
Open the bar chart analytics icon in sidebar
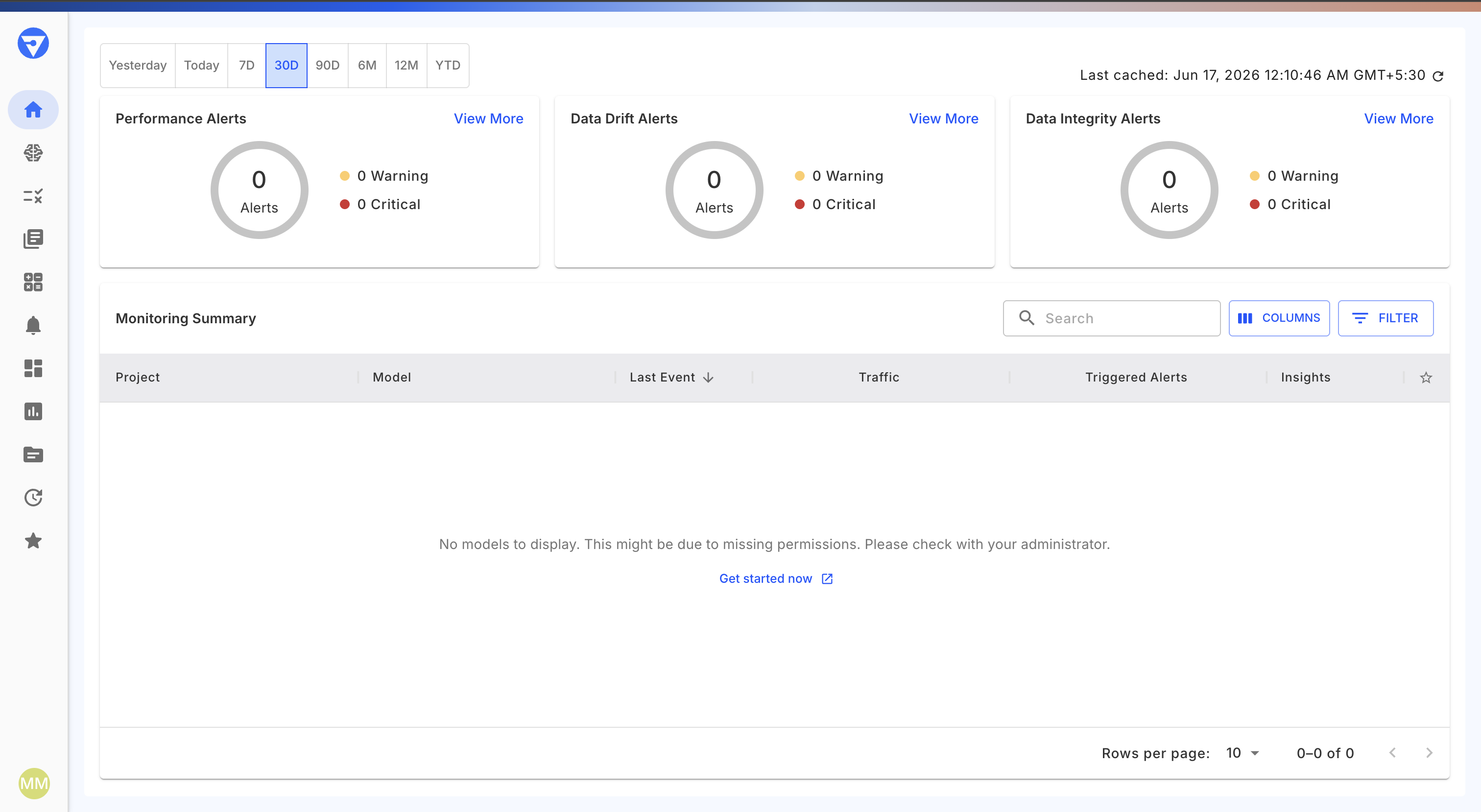(x=33, y=411)
